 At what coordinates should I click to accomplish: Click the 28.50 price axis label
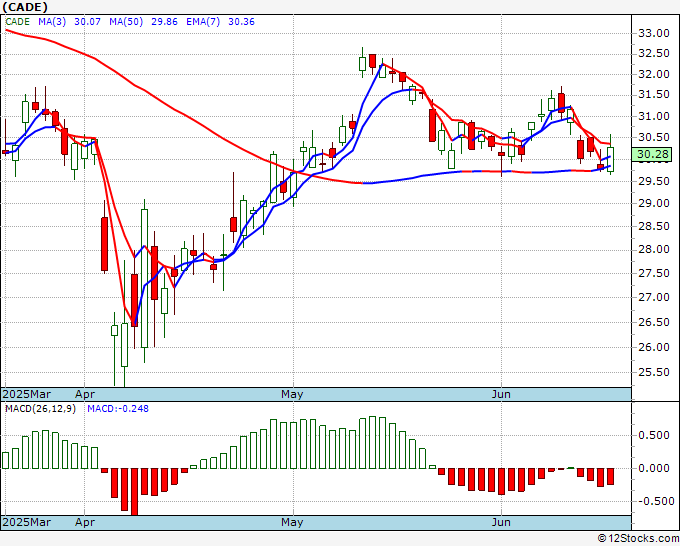(654, 227)
